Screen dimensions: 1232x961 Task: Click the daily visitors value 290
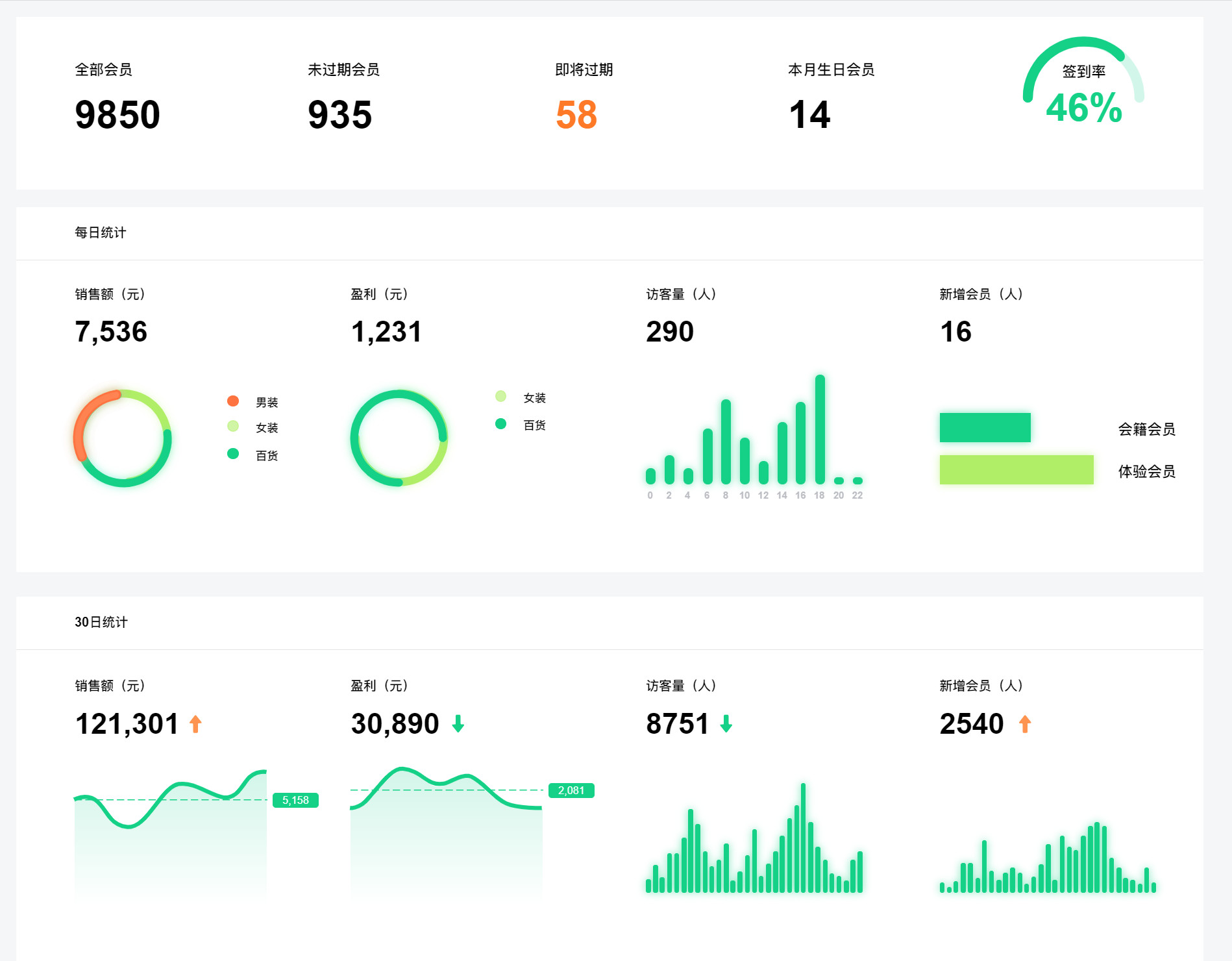click(x=670, y=332)
